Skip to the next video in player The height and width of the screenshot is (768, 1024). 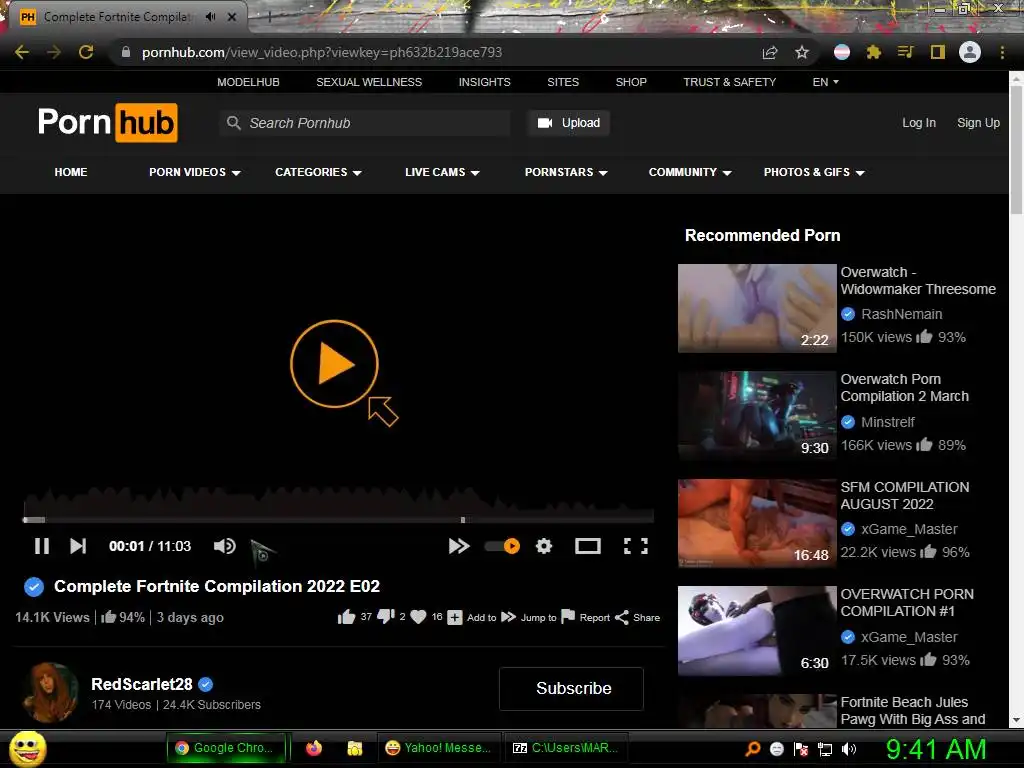click(78, 546)
